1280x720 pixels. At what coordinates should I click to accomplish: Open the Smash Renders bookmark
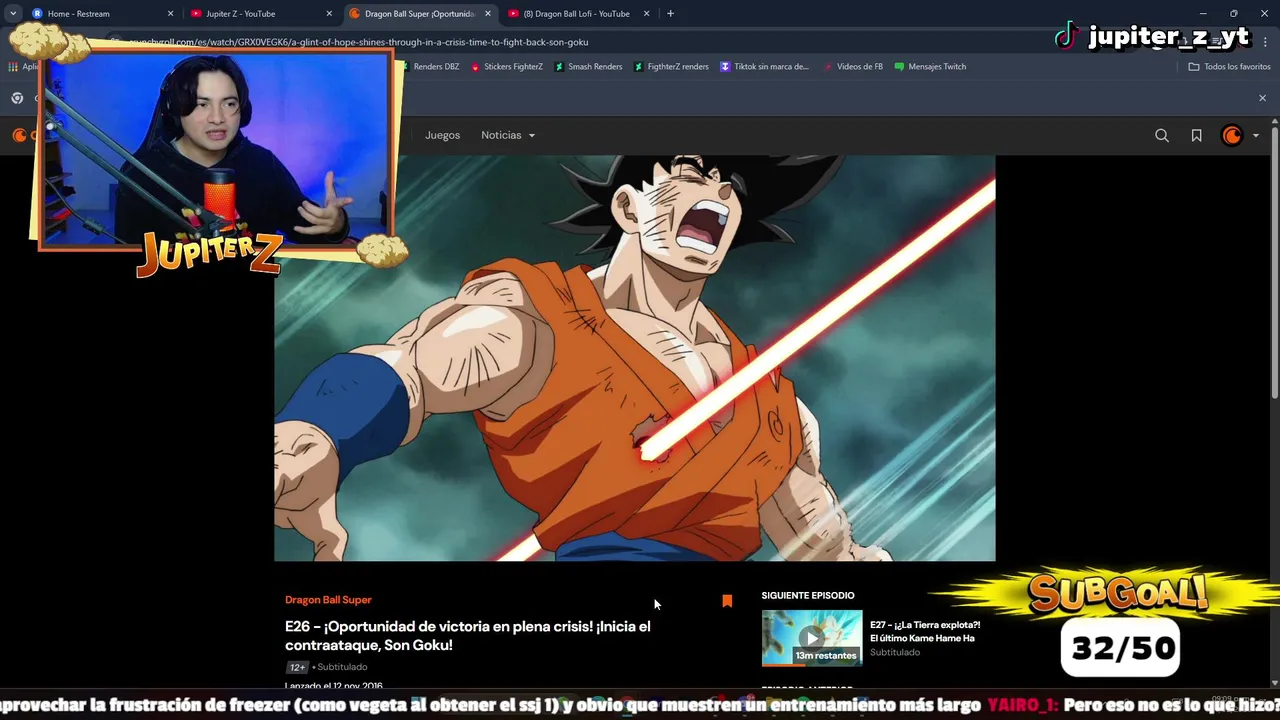(x=588, y=67)
